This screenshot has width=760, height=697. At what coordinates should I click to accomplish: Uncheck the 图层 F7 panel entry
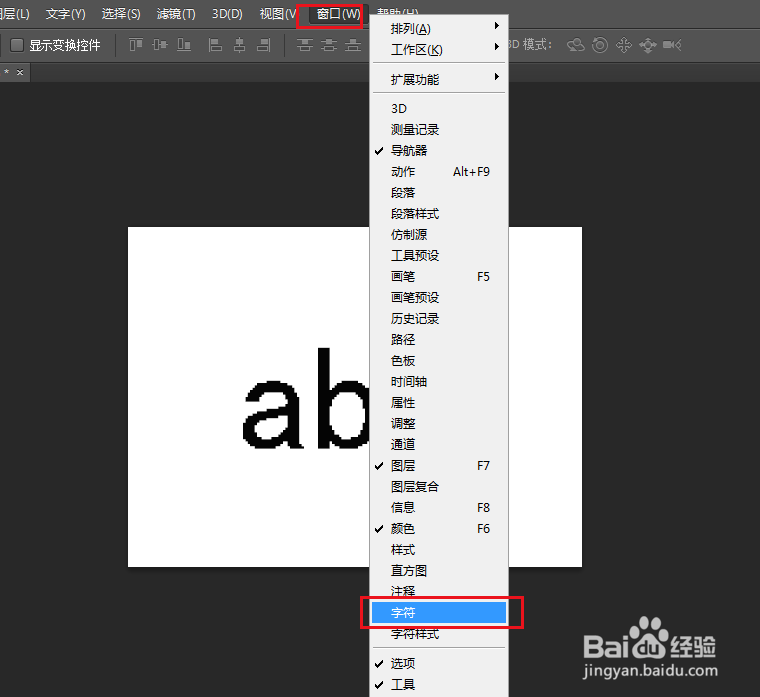click(x=439, y=466)
